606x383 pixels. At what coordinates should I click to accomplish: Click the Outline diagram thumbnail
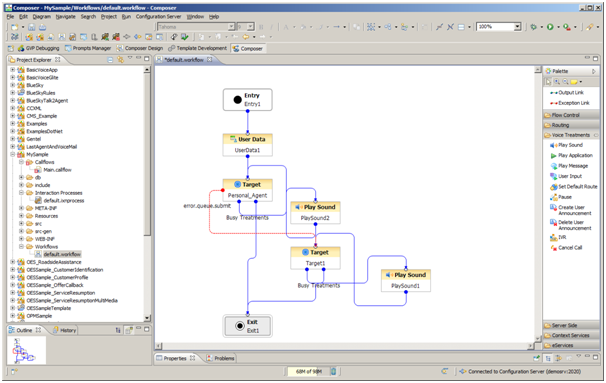coord(26,350)
